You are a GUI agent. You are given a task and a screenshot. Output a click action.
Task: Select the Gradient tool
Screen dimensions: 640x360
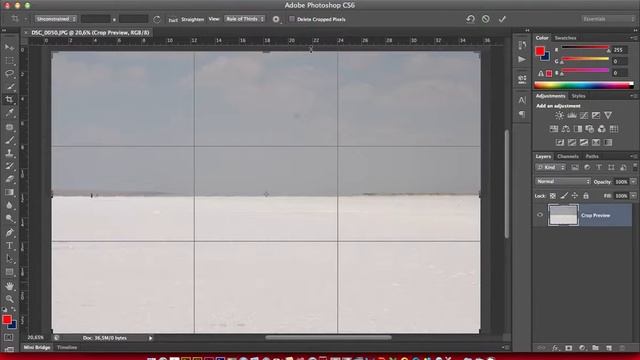9,192
